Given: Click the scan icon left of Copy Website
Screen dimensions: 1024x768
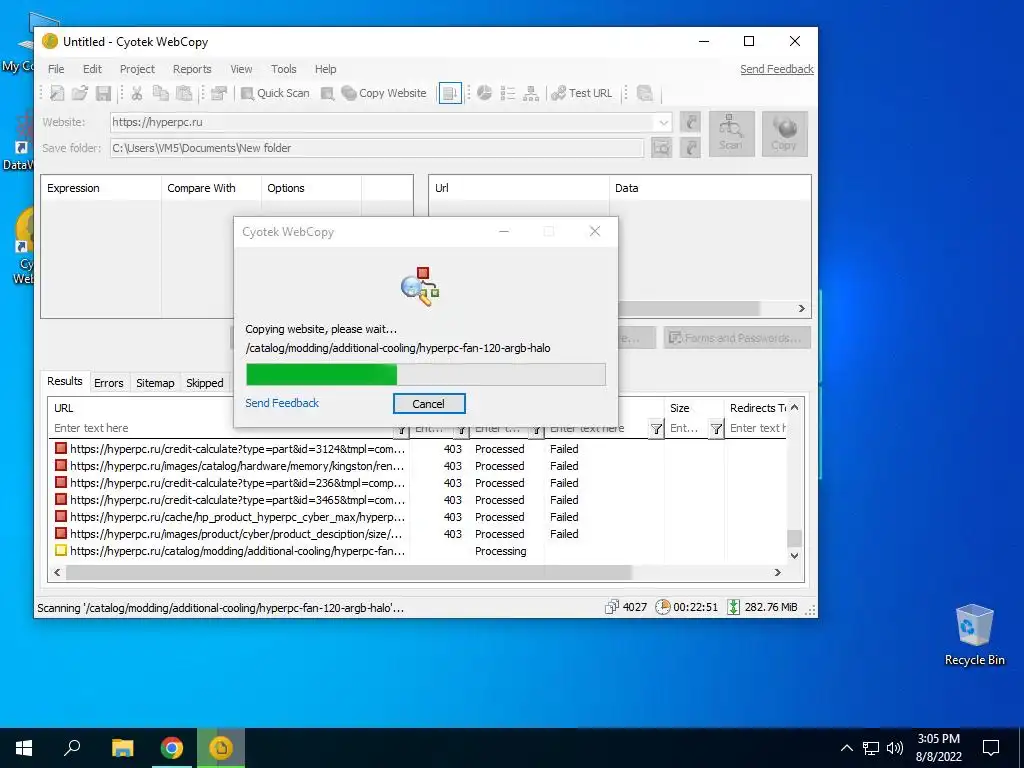Looking at the screenshot, I should tap(328, 93).
